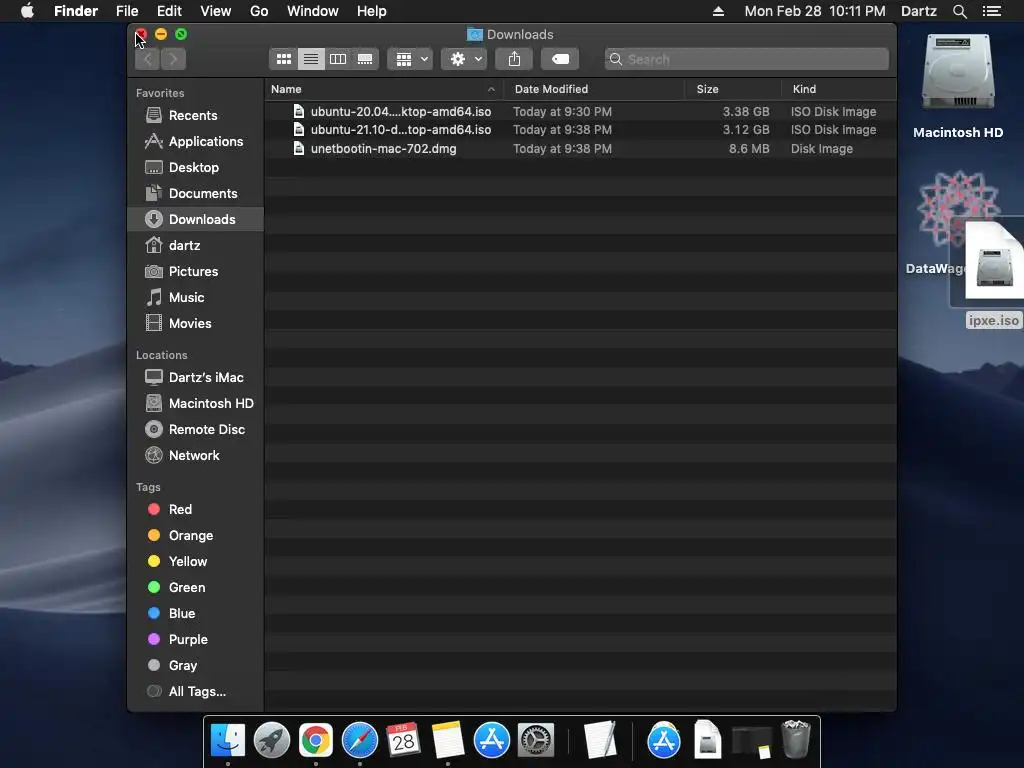The image size is (1024, 768).
Task: Sort by the Kind column header
Action: (x=839, y=89)
